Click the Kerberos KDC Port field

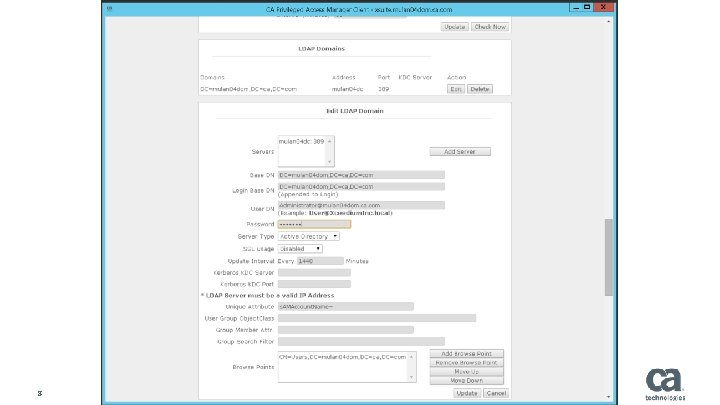coord(314,284)
